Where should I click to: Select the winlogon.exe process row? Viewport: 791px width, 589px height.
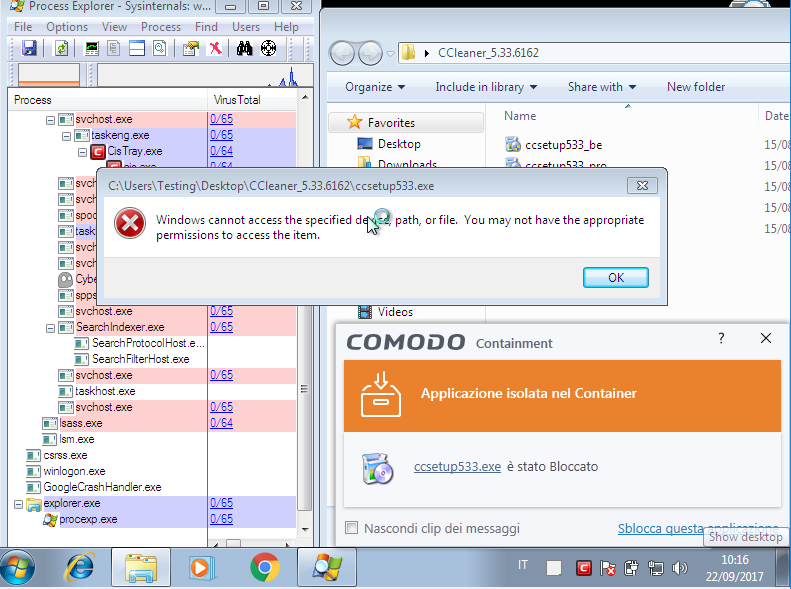(x=152, y=471)
